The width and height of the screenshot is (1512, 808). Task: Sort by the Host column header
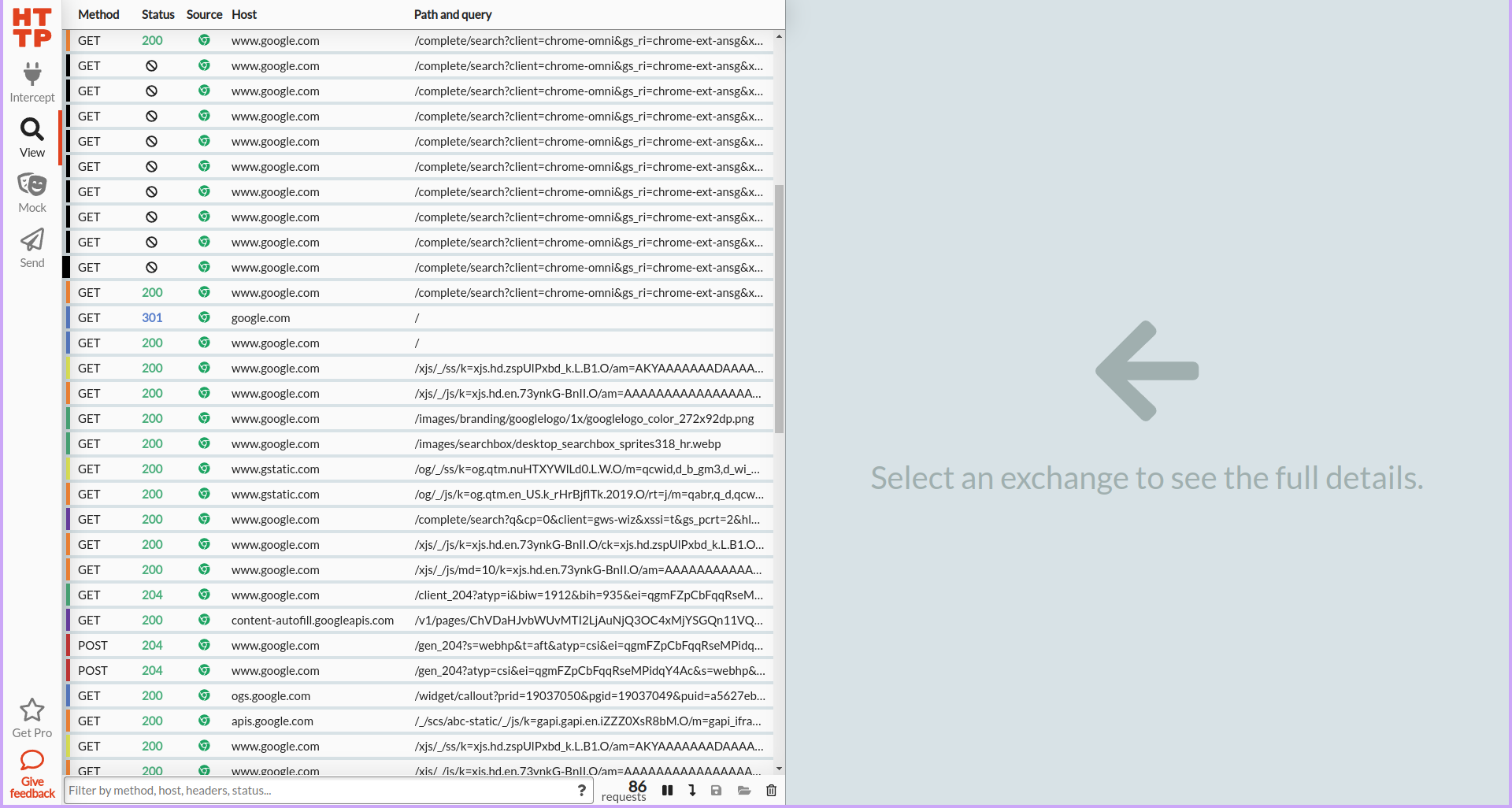click(x=244, y=14)
